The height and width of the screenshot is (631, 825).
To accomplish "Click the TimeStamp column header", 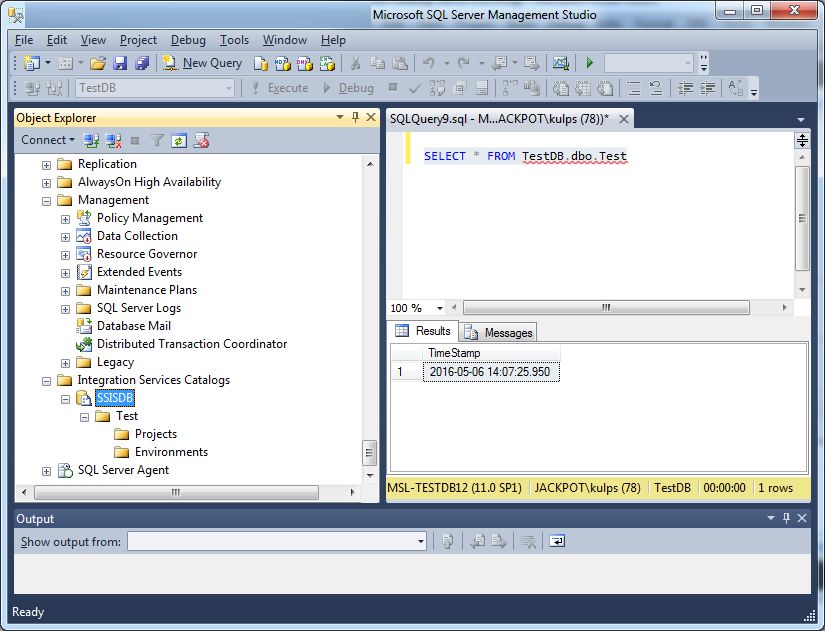I will (491, 353).
